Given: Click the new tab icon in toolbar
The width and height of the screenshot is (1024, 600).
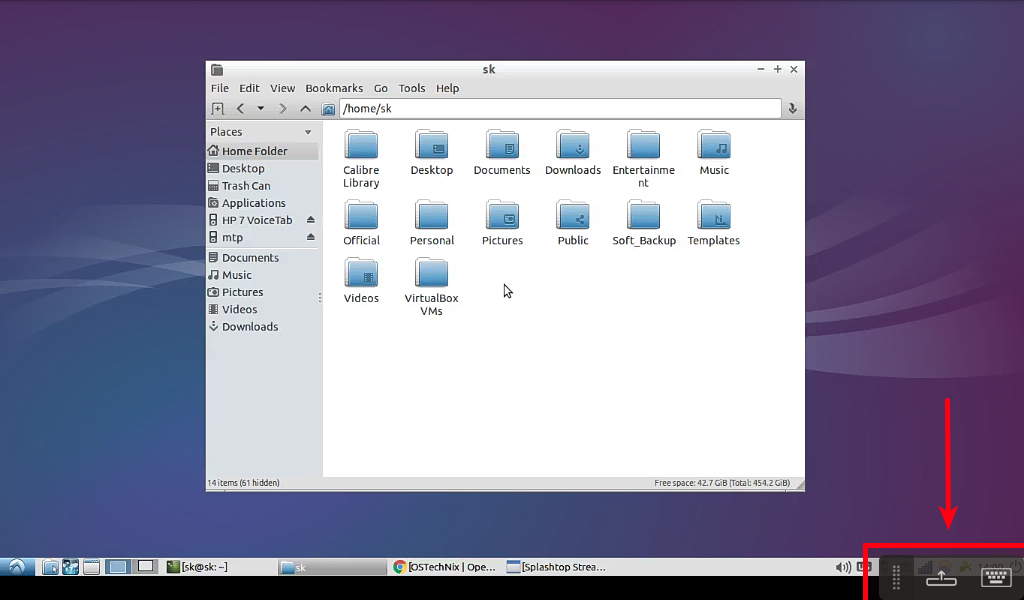Looking at the screenshot, I should tap(218, 109).
